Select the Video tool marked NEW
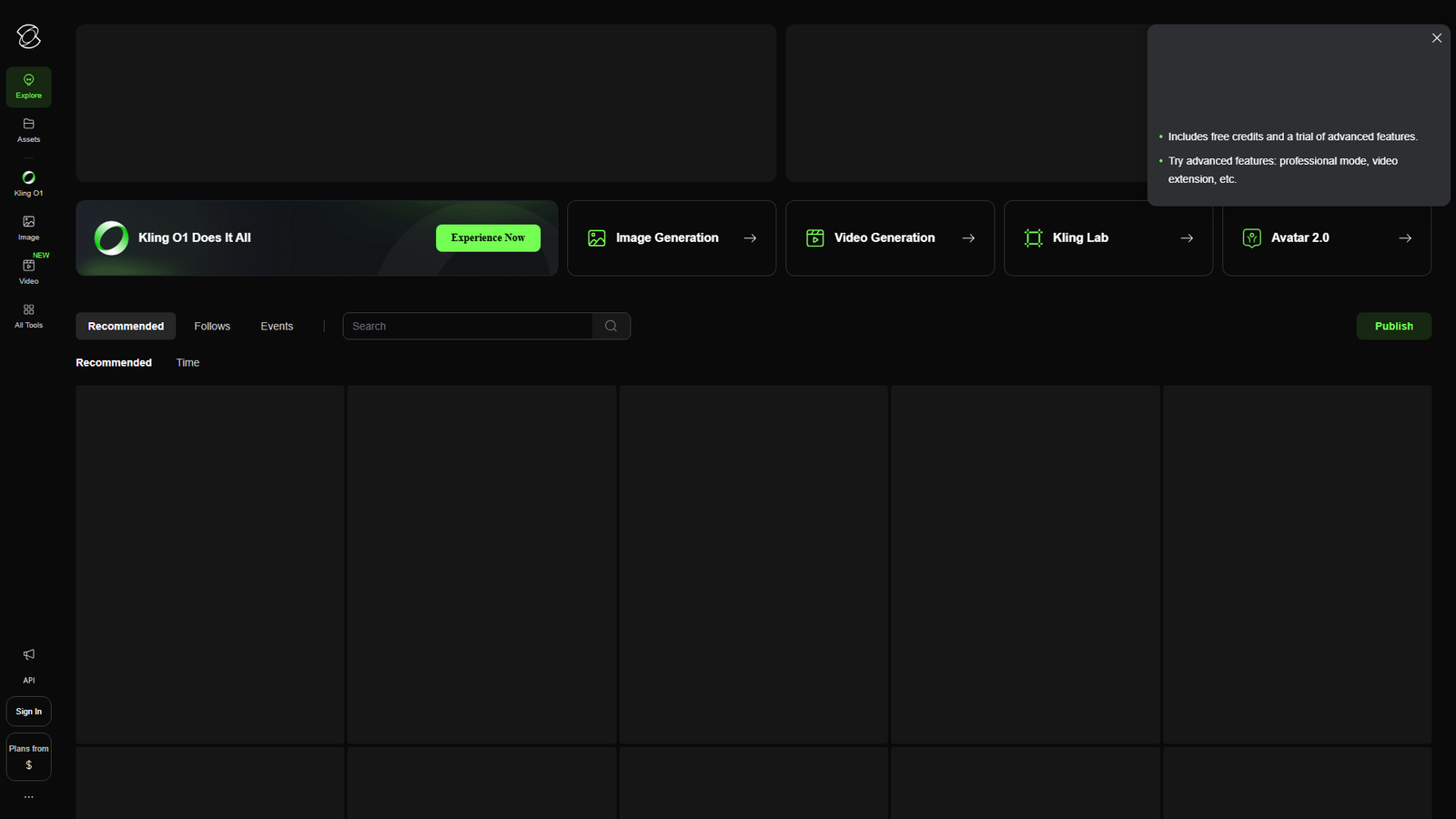This screenshot has height=819, width=1456. coord(28,268)
